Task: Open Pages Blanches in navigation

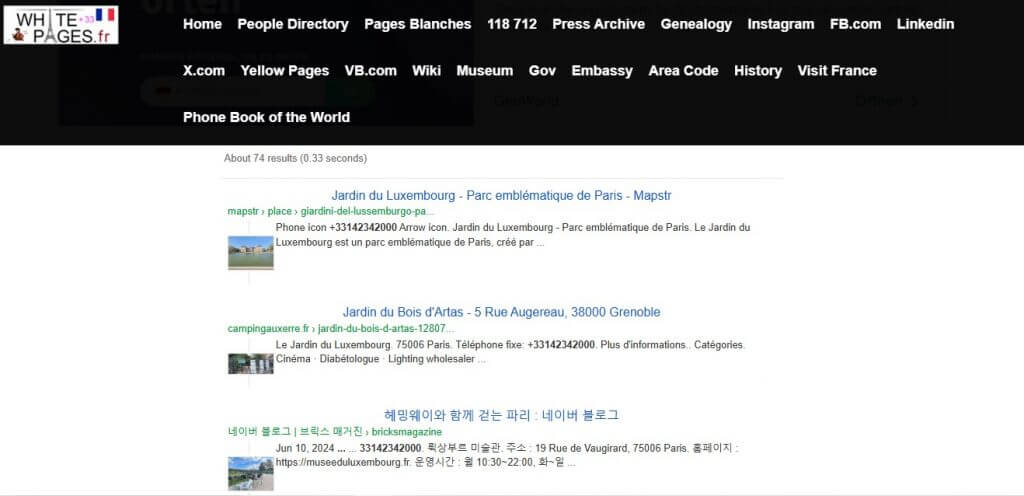Action: pos(417,24)
